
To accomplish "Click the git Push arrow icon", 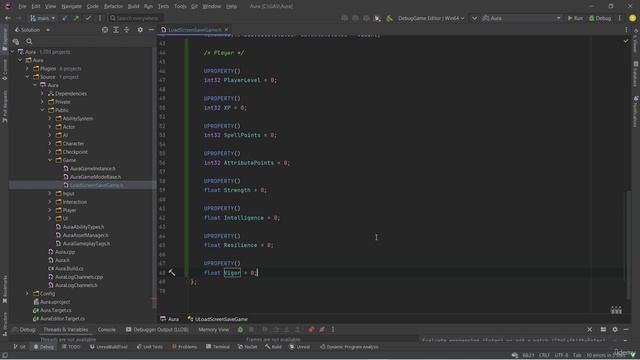I will tap(76, 18).
